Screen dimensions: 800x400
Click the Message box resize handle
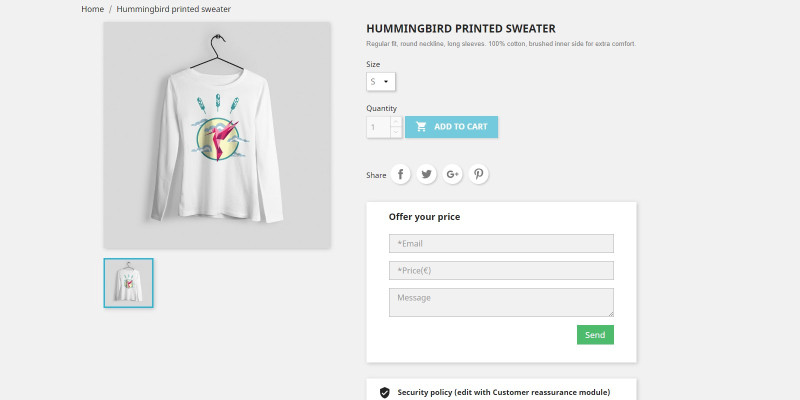click(610, 313)
